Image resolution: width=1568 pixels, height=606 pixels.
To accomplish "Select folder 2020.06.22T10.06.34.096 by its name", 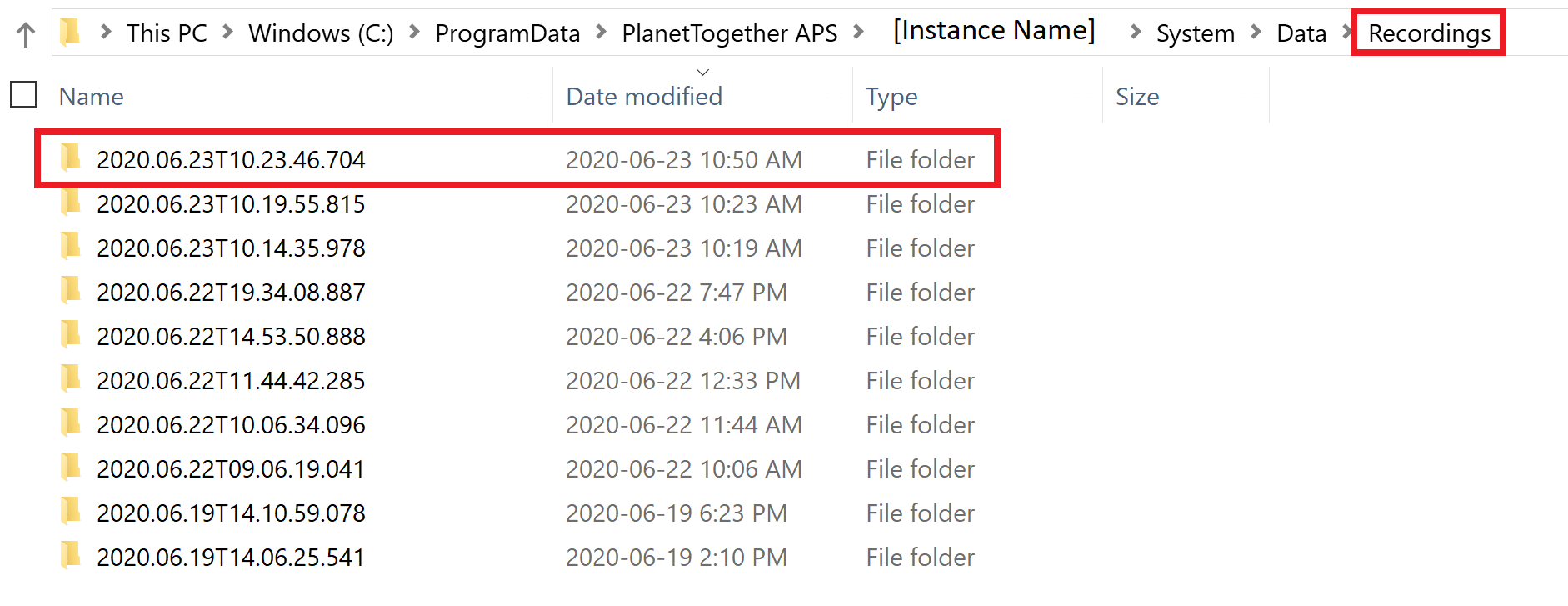I will coord(231,425).
